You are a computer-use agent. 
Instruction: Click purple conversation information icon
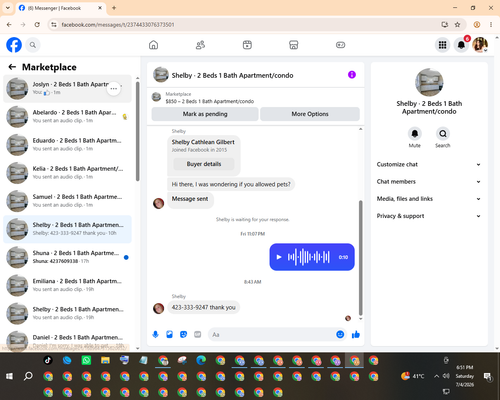click(352, 75)
